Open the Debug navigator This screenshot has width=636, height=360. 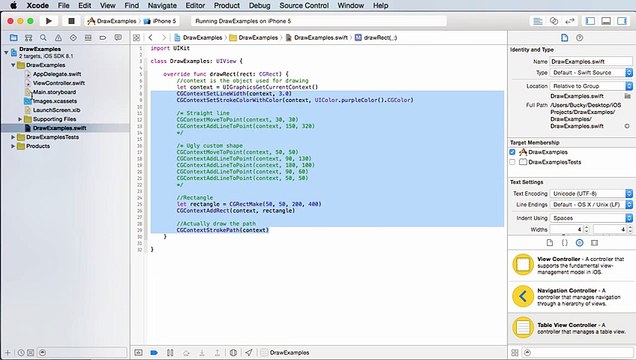88,38
